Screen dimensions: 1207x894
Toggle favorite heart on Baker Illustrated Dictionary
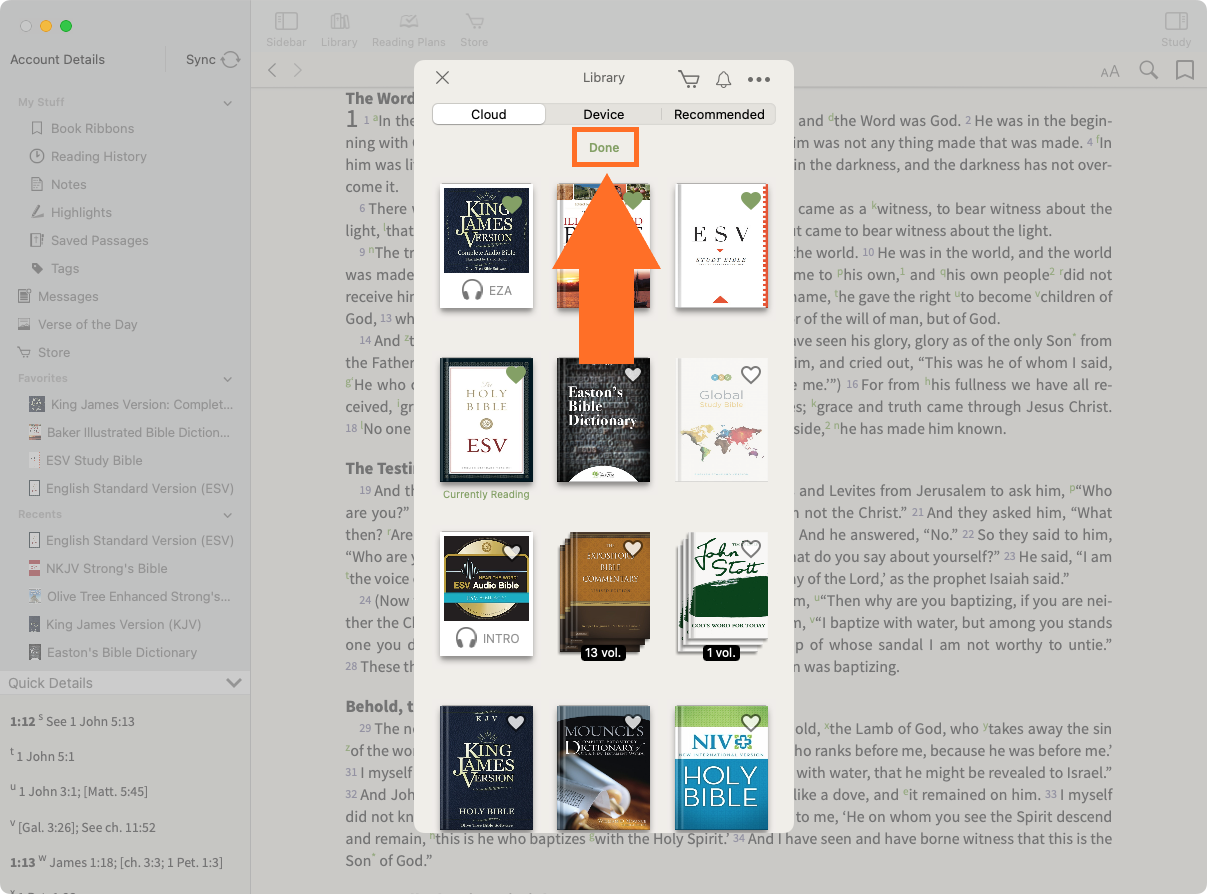coord(632,200)
